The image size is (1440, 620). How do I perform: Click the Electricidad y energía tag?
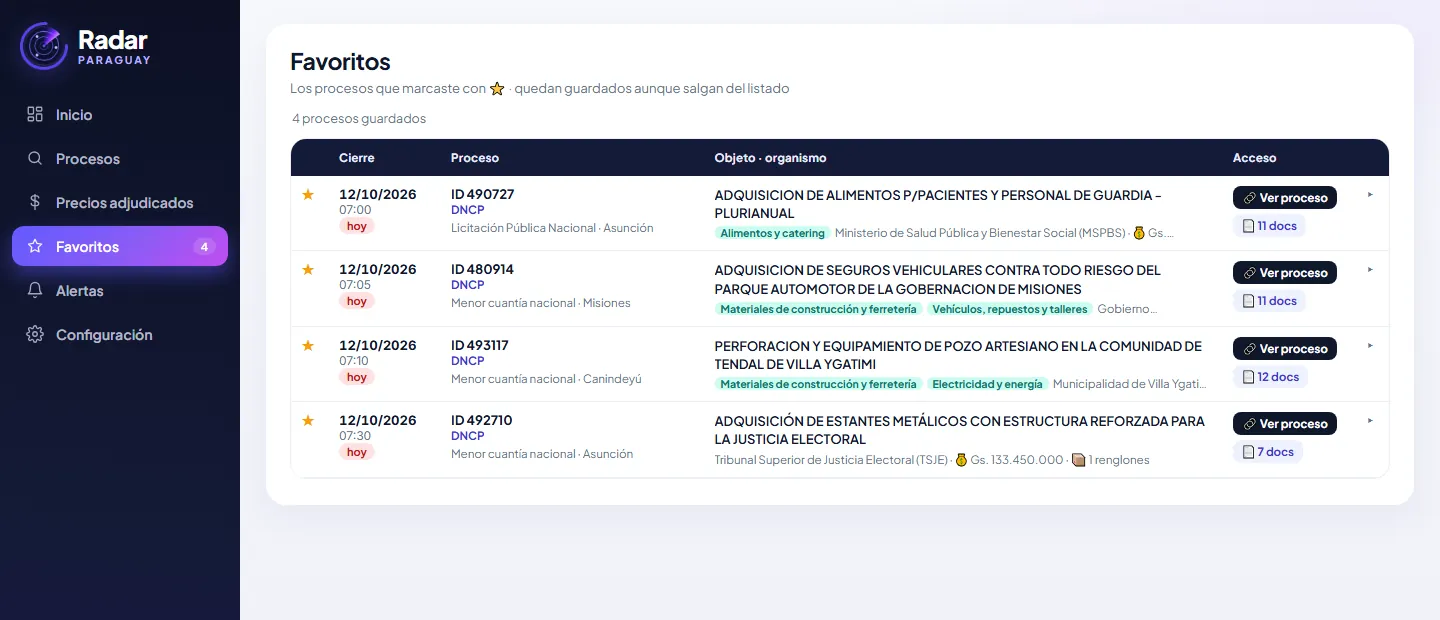point(987,384)
